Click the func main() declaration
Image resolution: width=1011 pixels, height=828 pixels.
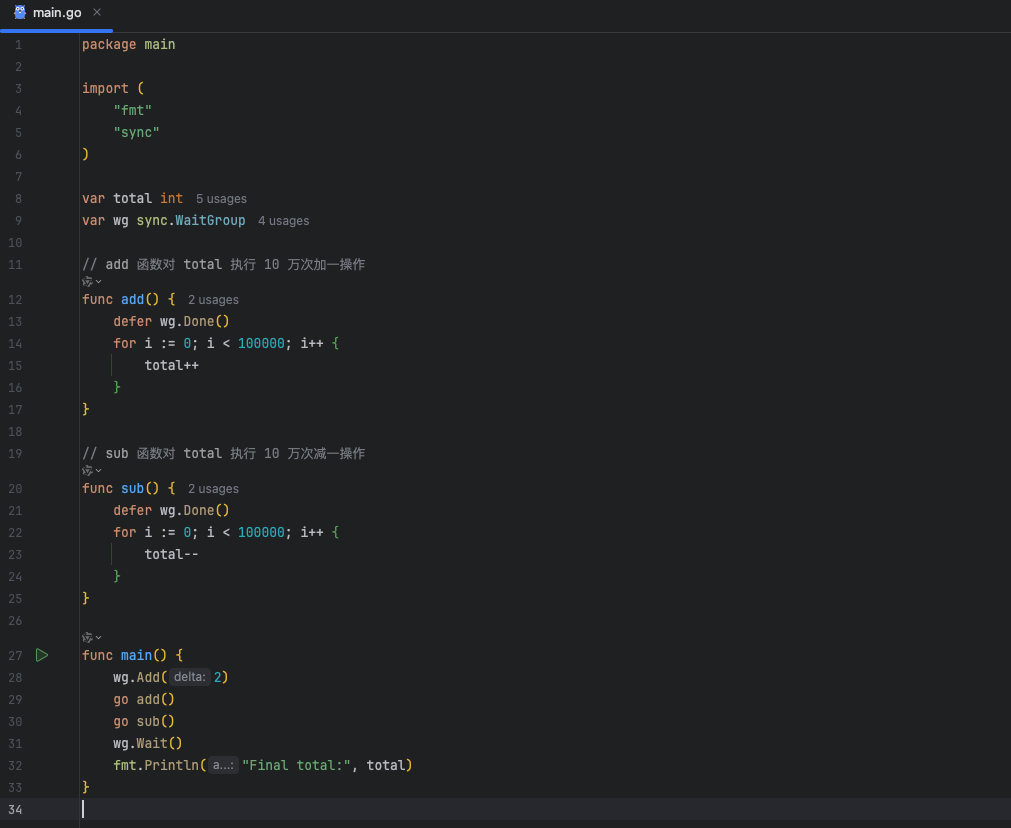point(132,655)
